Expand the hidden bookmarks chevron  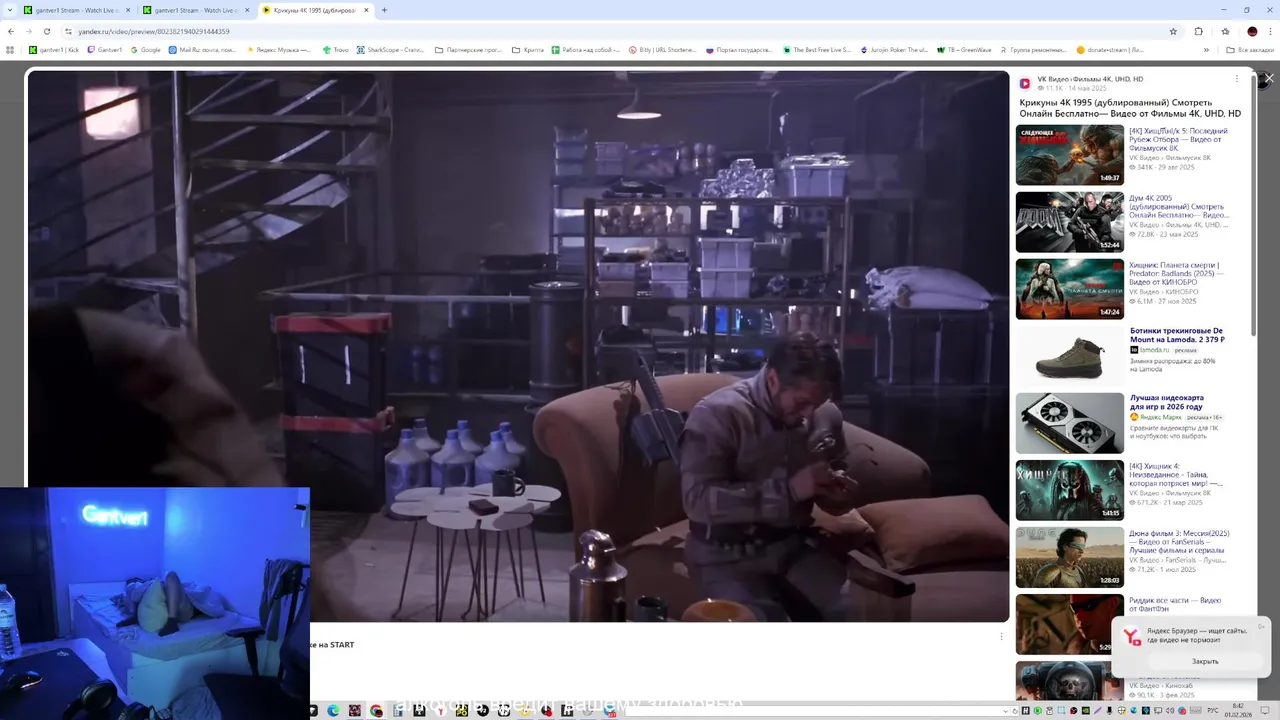click(x=1206, y=49)
